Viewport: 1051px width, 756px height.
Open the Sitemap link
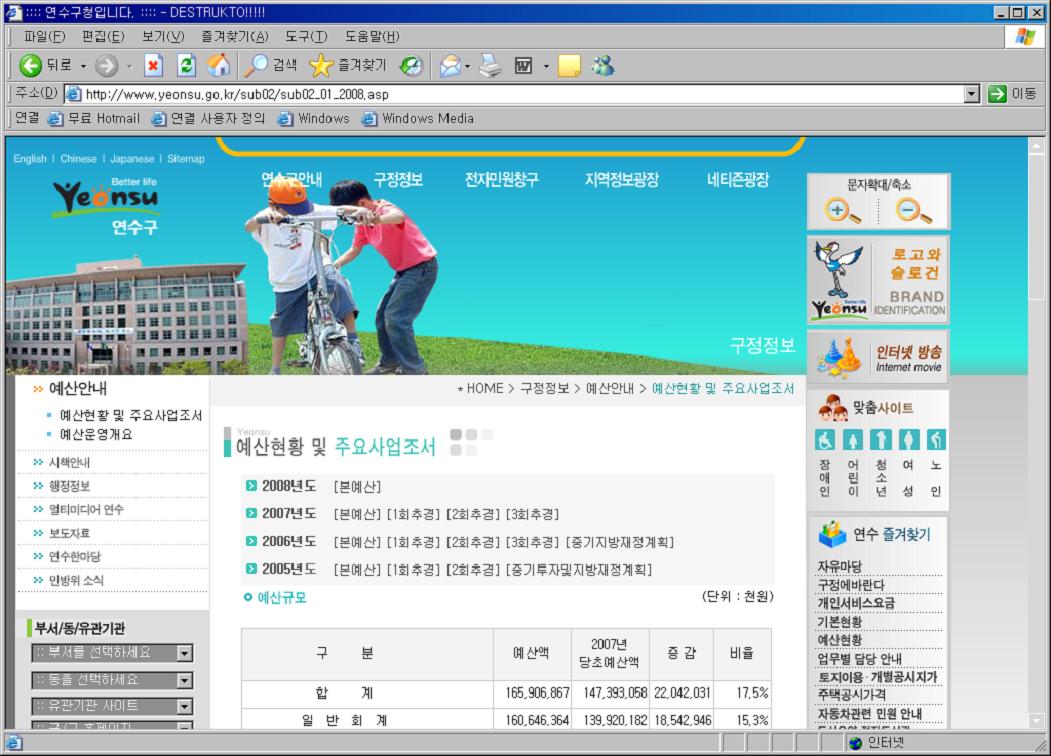point(186,159)
